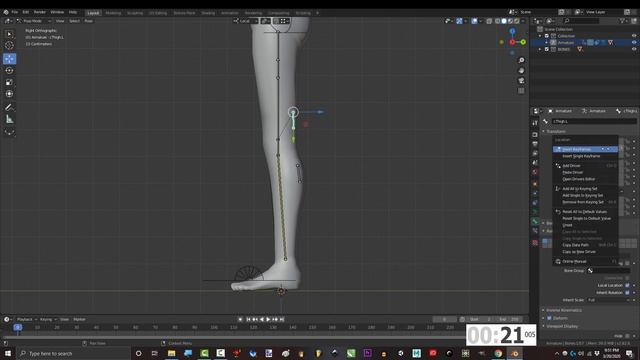Click the viewport zoom magnifier icon
The width and height of the screenshot is (640, 360).
(521, 60)
